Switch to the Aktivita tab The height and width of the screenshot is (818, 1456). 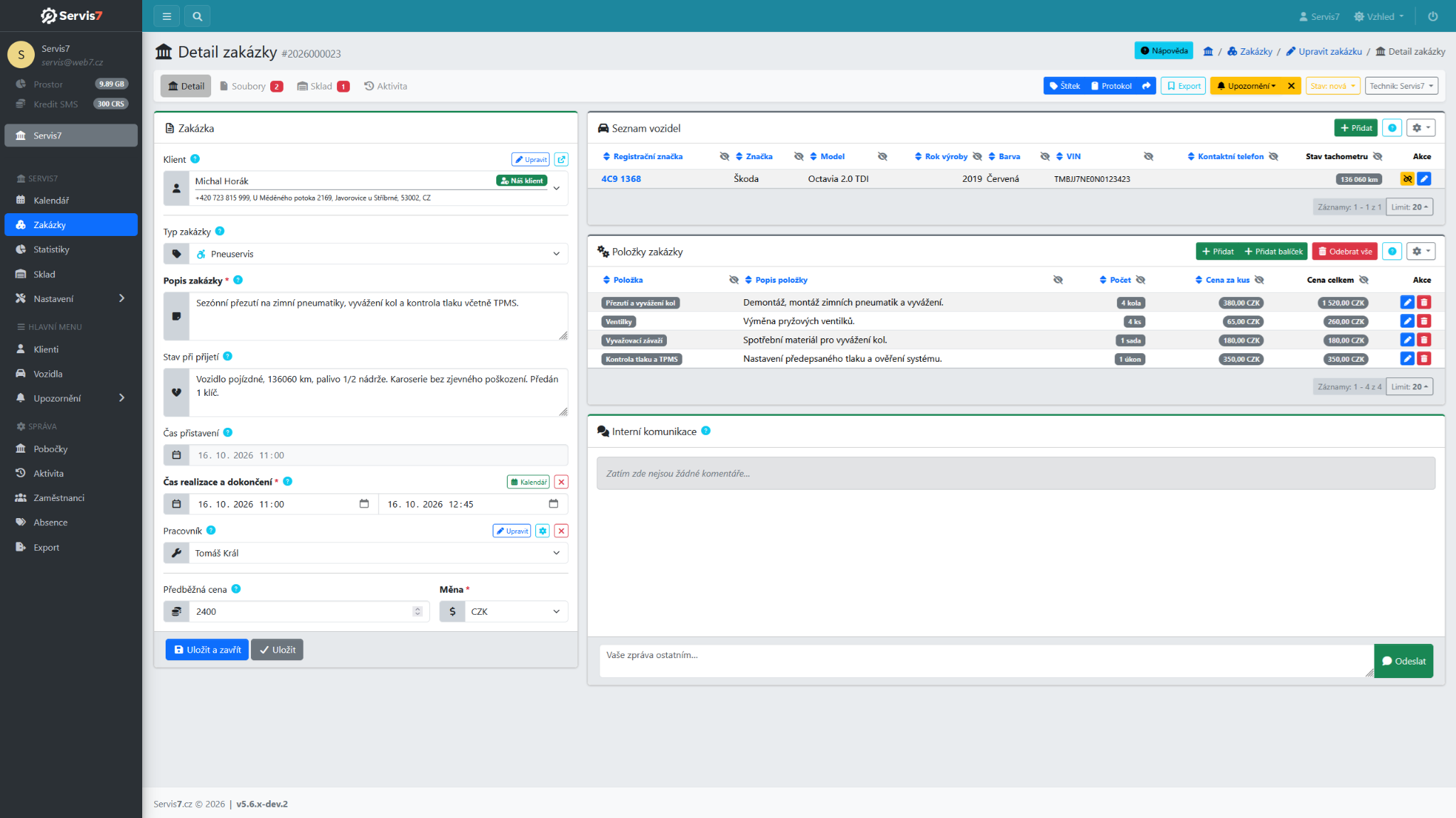(385, 86)
